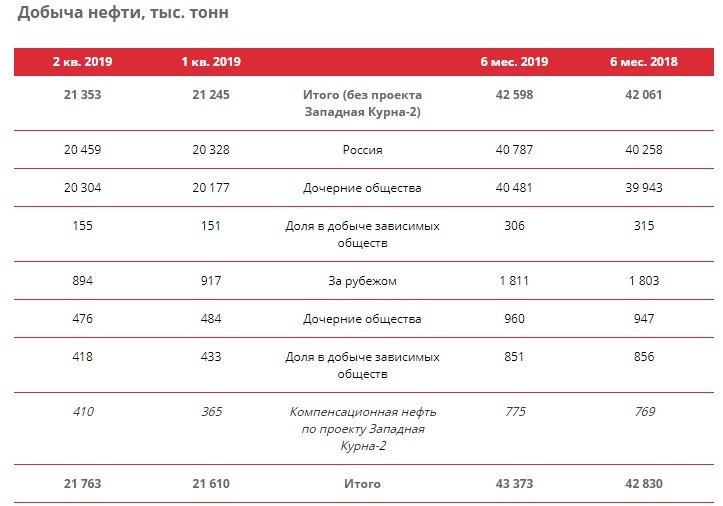Click the "2 кв. 2019" column header
Image resolution: width=723 pixels, height=506 pixels.
(82, 62)
